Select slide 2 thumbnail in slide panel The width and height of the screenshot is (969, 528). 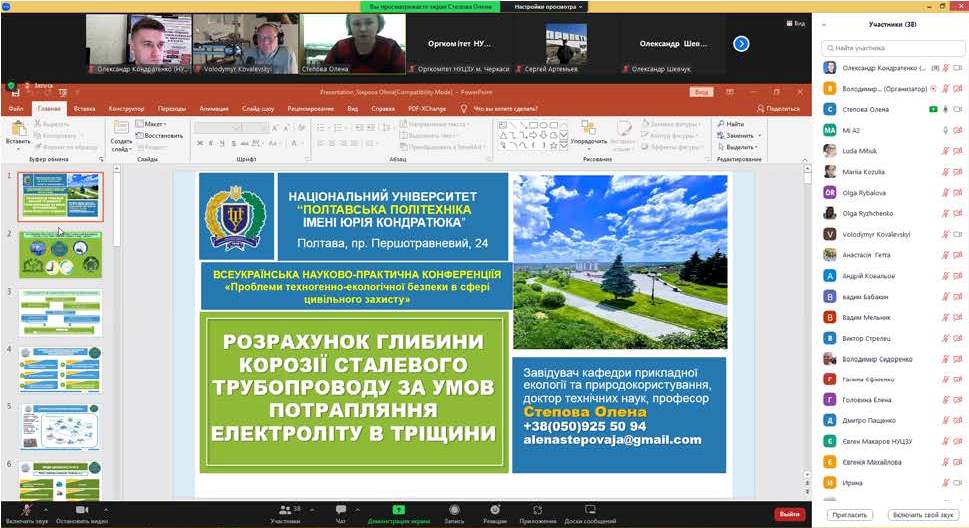[61, 255]
